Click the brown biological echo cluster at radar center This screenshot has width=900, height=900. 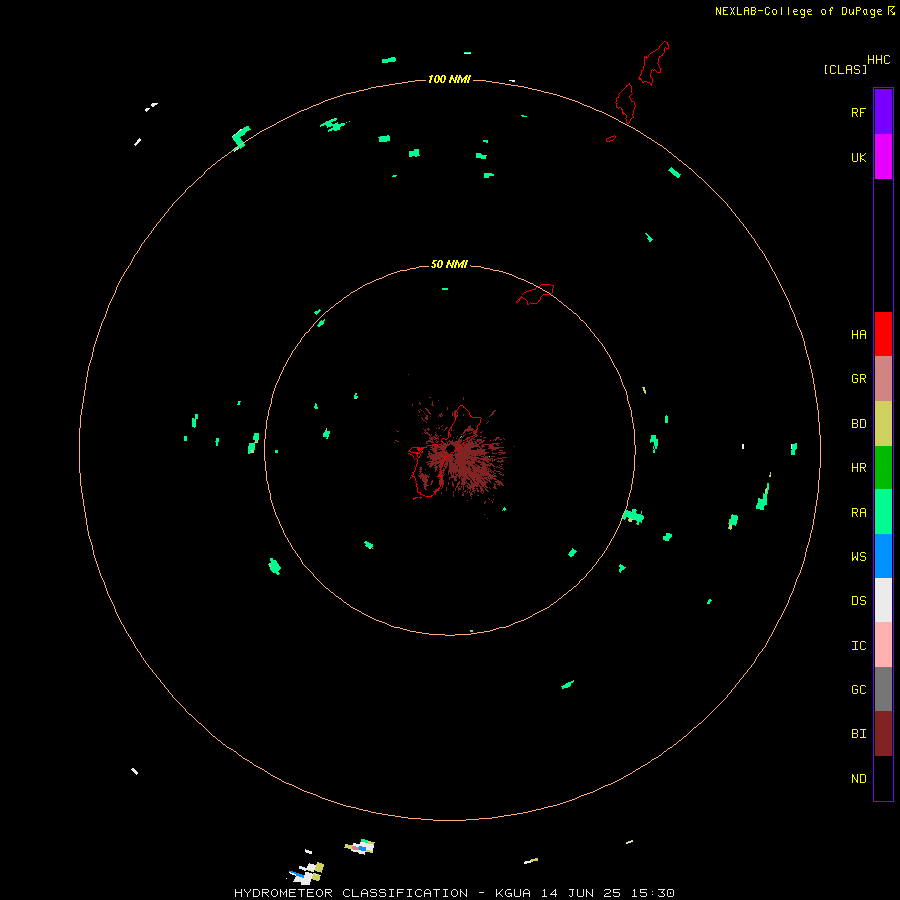pyautogui.click(x=459, y=452)
